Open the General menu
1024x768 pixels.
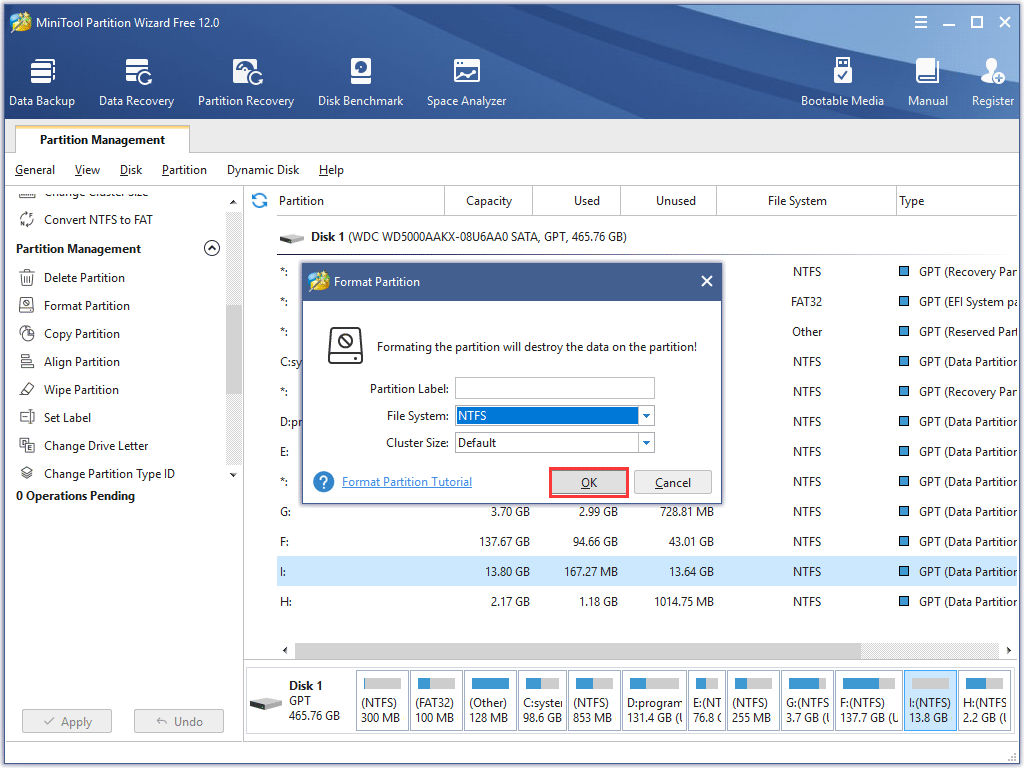(35, 170)
